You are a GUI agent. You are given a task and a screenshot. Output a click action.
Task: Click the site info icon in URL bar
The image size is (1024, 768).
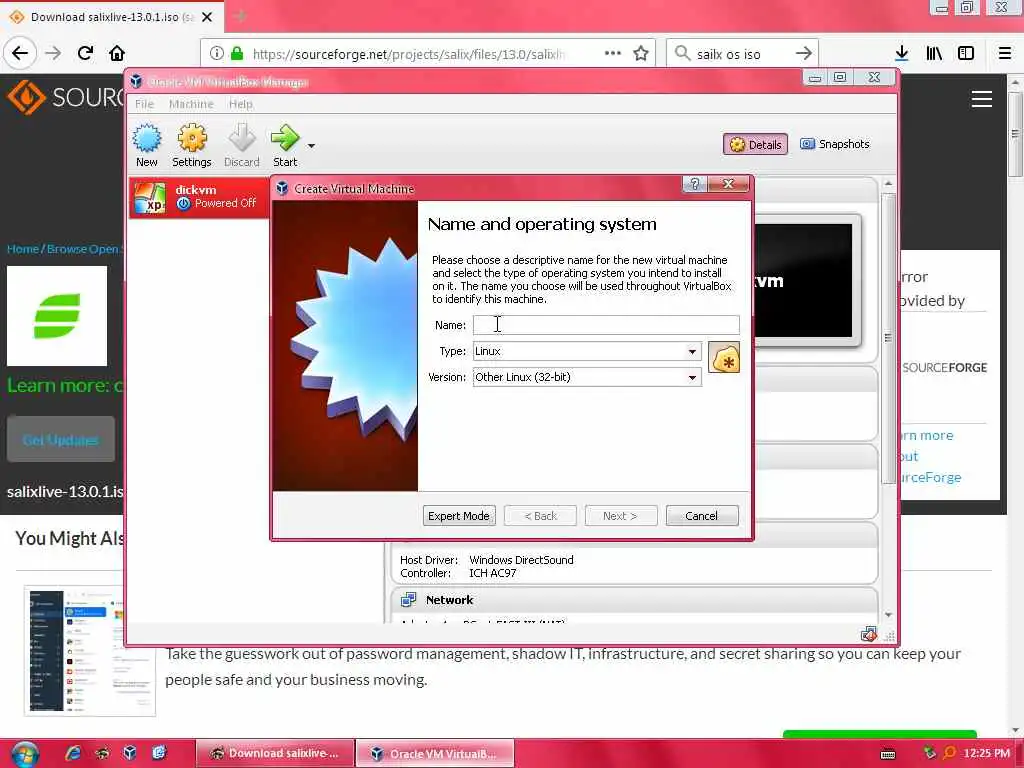(217, 54)
